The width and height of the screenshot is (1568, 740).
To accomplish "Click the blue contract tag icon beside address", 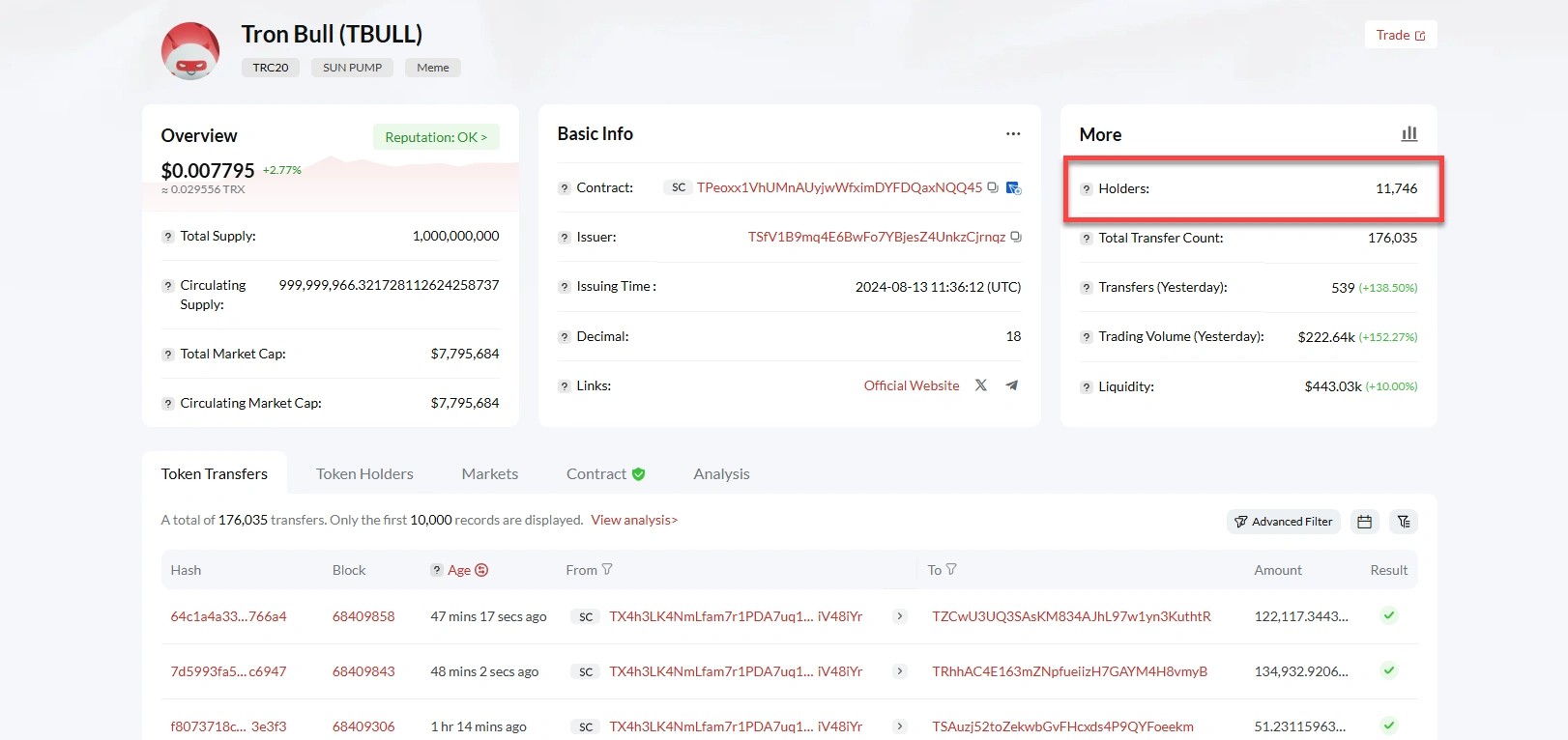I will (x=1013, y=187).
